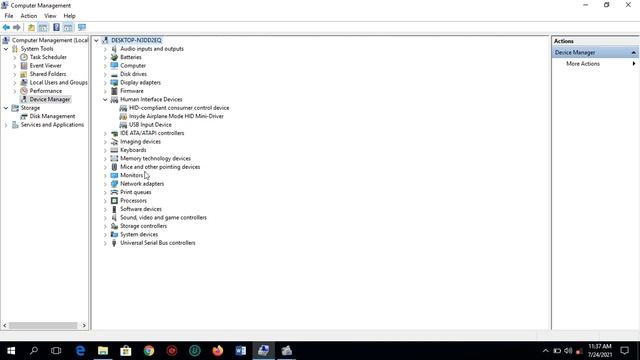This screenshot has height=360, width=640.
Task: Select Disk Management under Storage
Action: (52, 116)
